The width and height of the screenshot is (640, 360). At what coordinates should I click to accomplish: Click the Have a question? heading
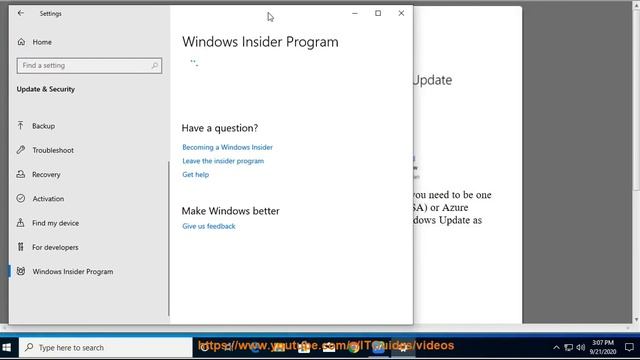click(x=220, y=128)
